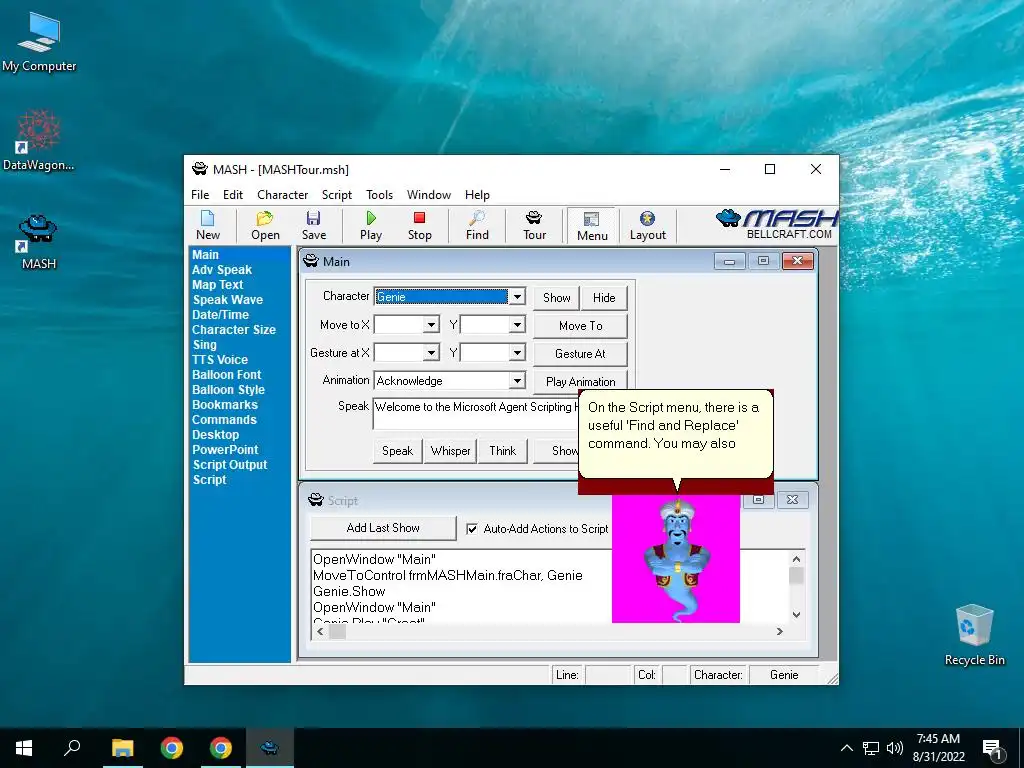The width and height of the screenshot is (1024, 768).
Task: Open the Window menu
Action: pyautogui.click(x=428, y=195)
